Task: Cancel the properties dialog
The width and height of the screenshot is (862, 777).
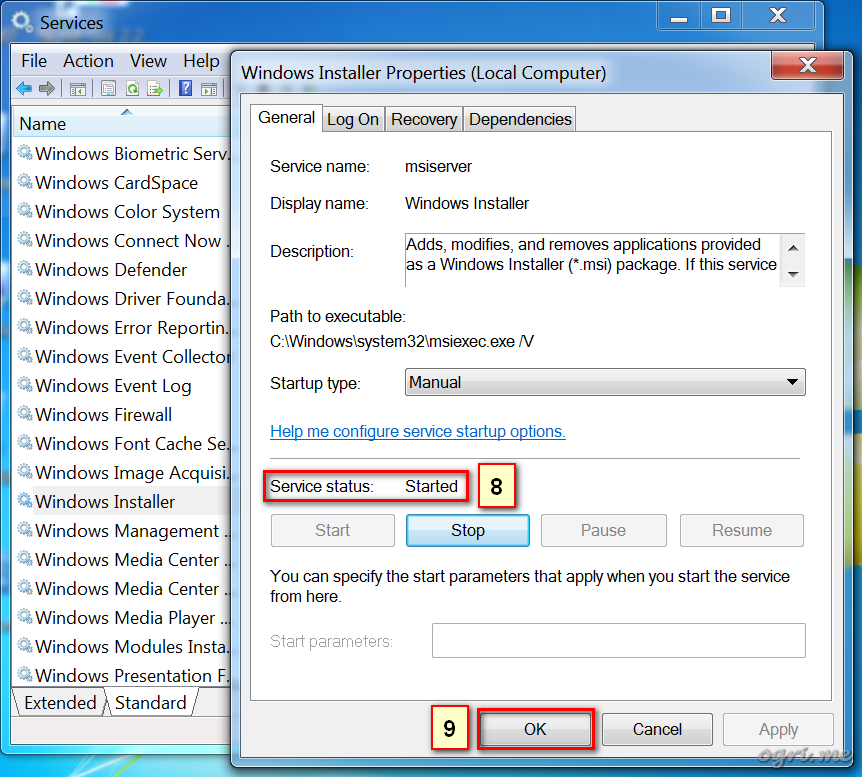Action: [657, 729]
